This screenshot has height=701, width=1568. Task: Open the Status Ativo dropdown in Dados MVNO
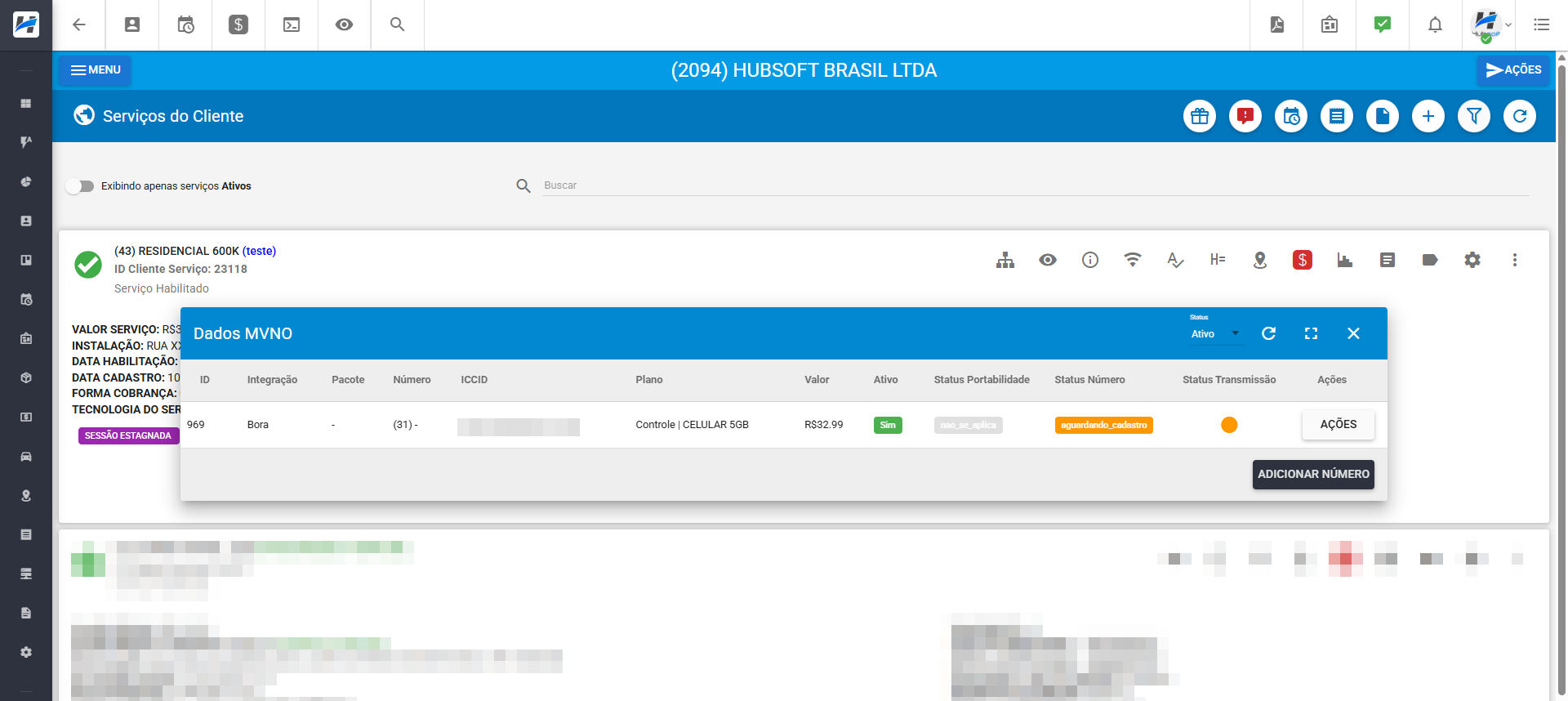click(1215, 333)
